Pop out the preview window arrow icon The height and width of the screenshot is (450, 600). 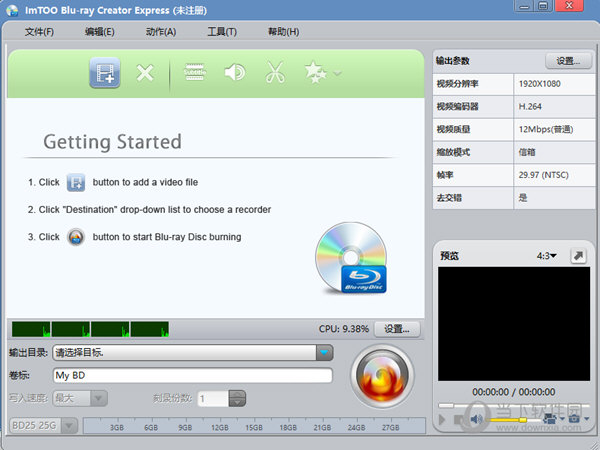tap(579, 255)
